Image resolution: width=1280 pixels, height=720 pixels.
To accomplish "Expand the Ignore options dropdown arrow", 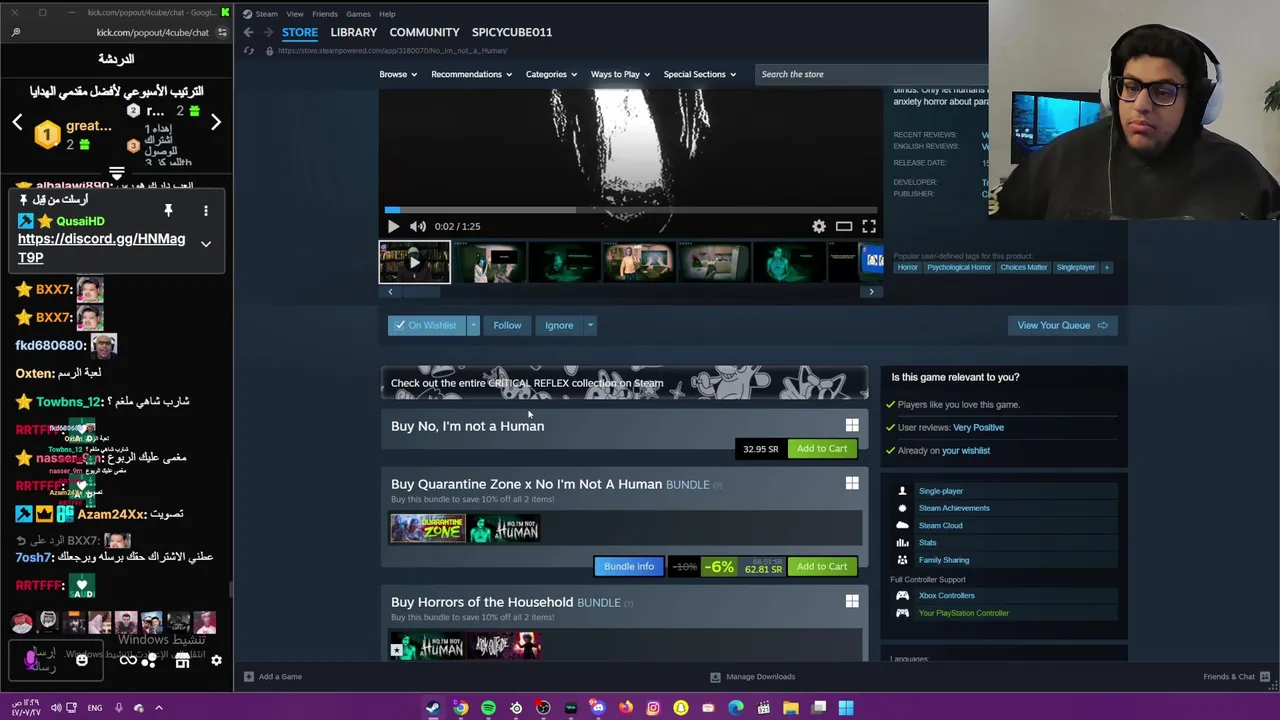I will 590,325.
